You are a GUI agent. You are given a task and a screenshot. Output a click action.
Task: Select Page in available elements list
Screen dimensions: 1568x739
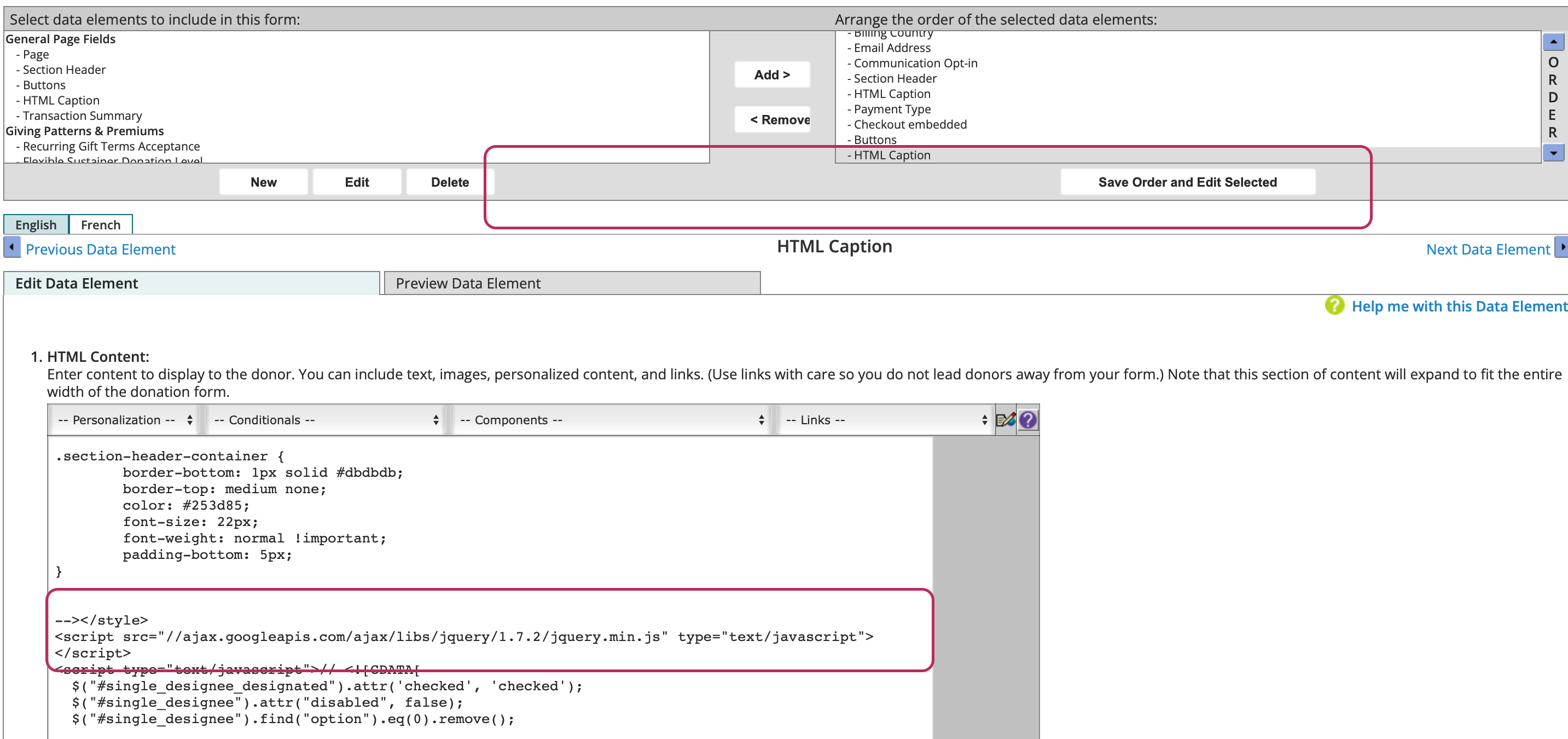[36, 54]
